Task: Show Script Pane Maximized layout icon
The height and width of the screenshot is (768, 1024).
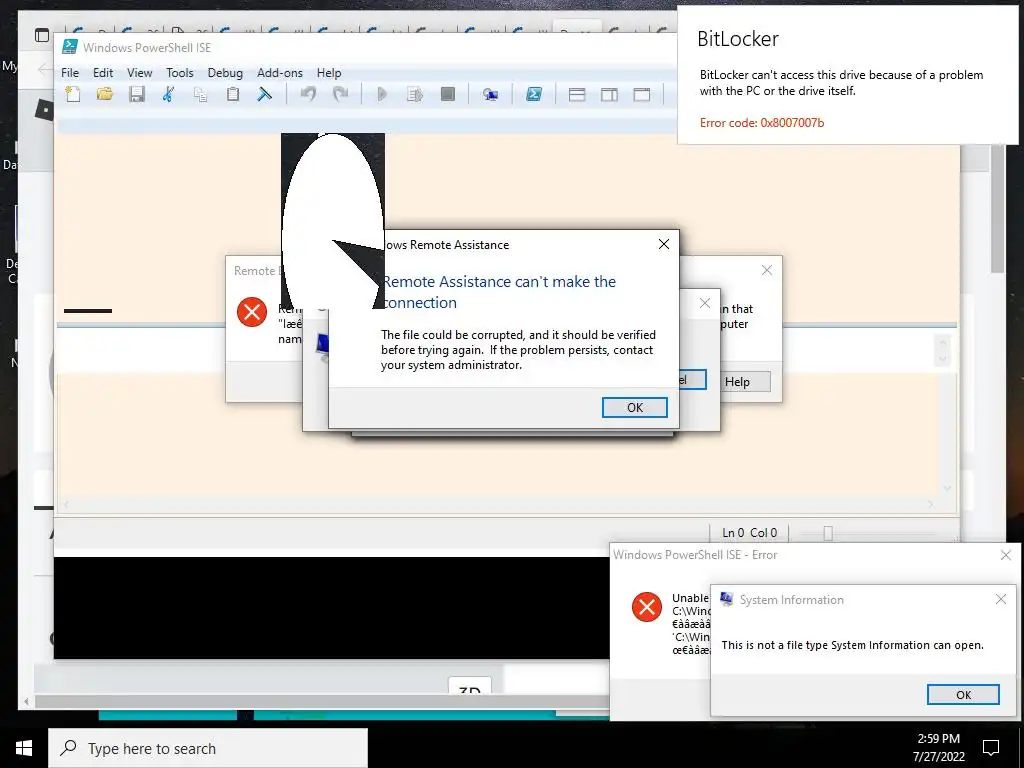Action: [642, 95]
